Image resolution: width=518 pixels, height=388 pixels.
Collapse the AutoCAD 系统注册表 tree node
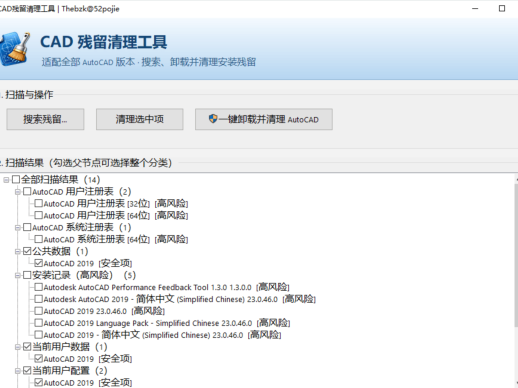point(18,228)
